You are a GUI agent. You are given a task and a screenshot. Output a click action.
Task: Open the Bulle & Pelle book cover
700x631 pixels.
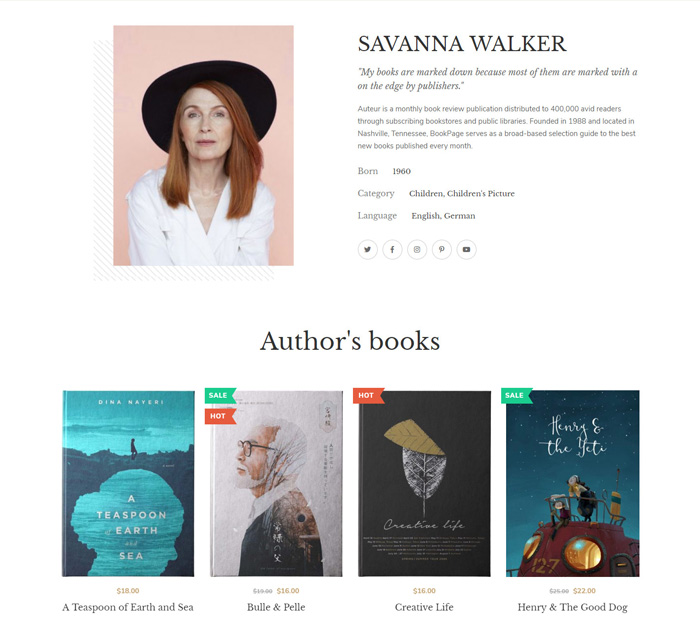(276, 484)
